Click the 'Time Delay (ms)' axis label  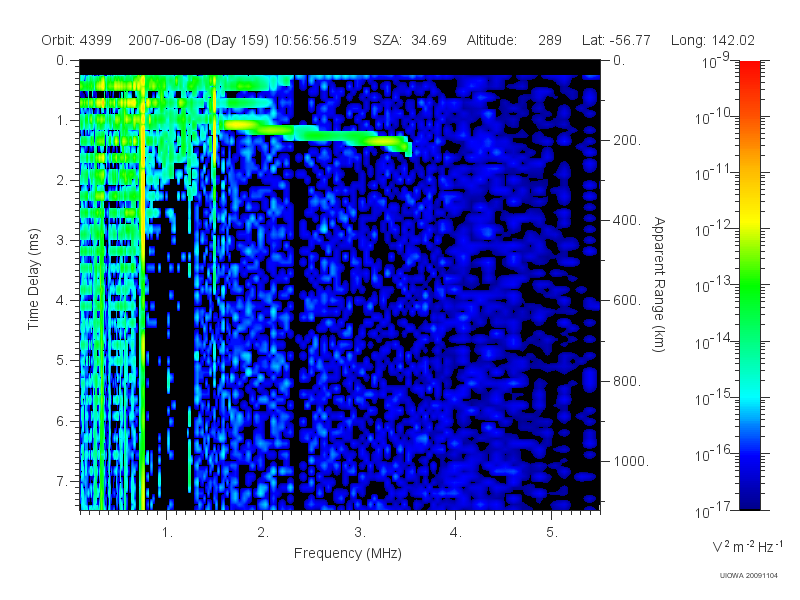coord(33,279)
